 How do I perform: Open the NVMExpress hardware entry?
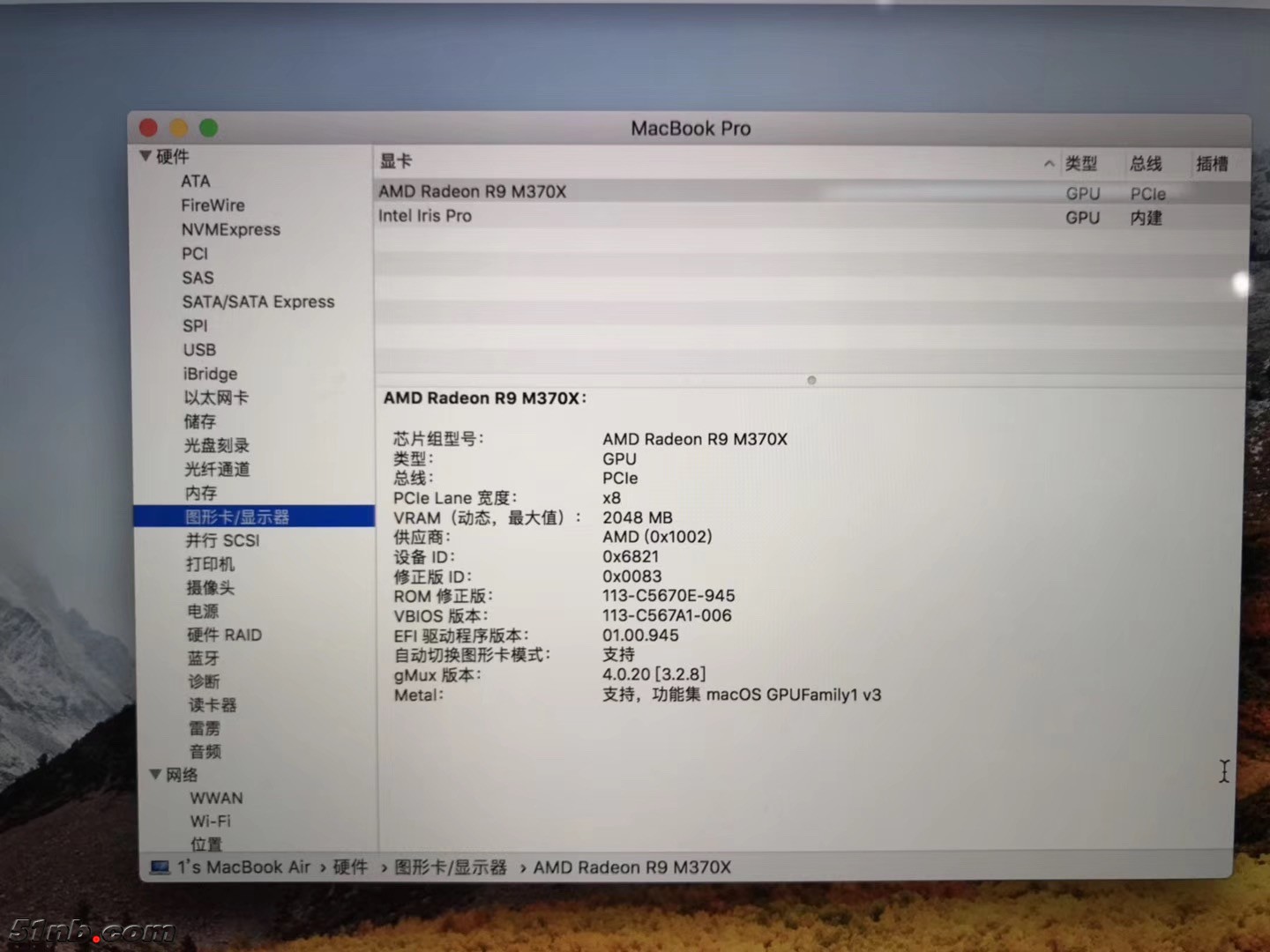pos(231,229)
